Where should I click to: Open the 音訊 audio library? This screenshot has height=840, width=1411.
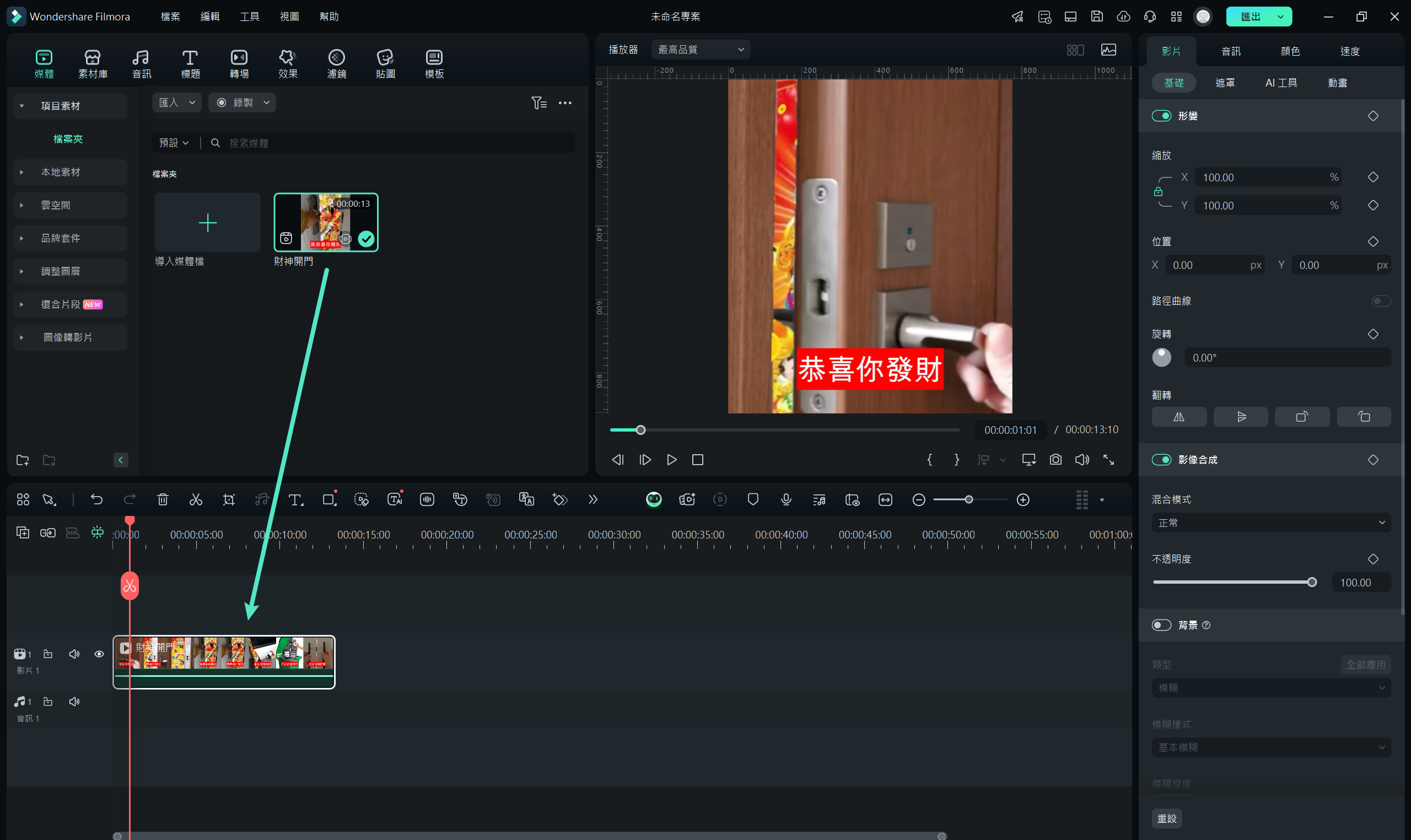coord(142,64)
